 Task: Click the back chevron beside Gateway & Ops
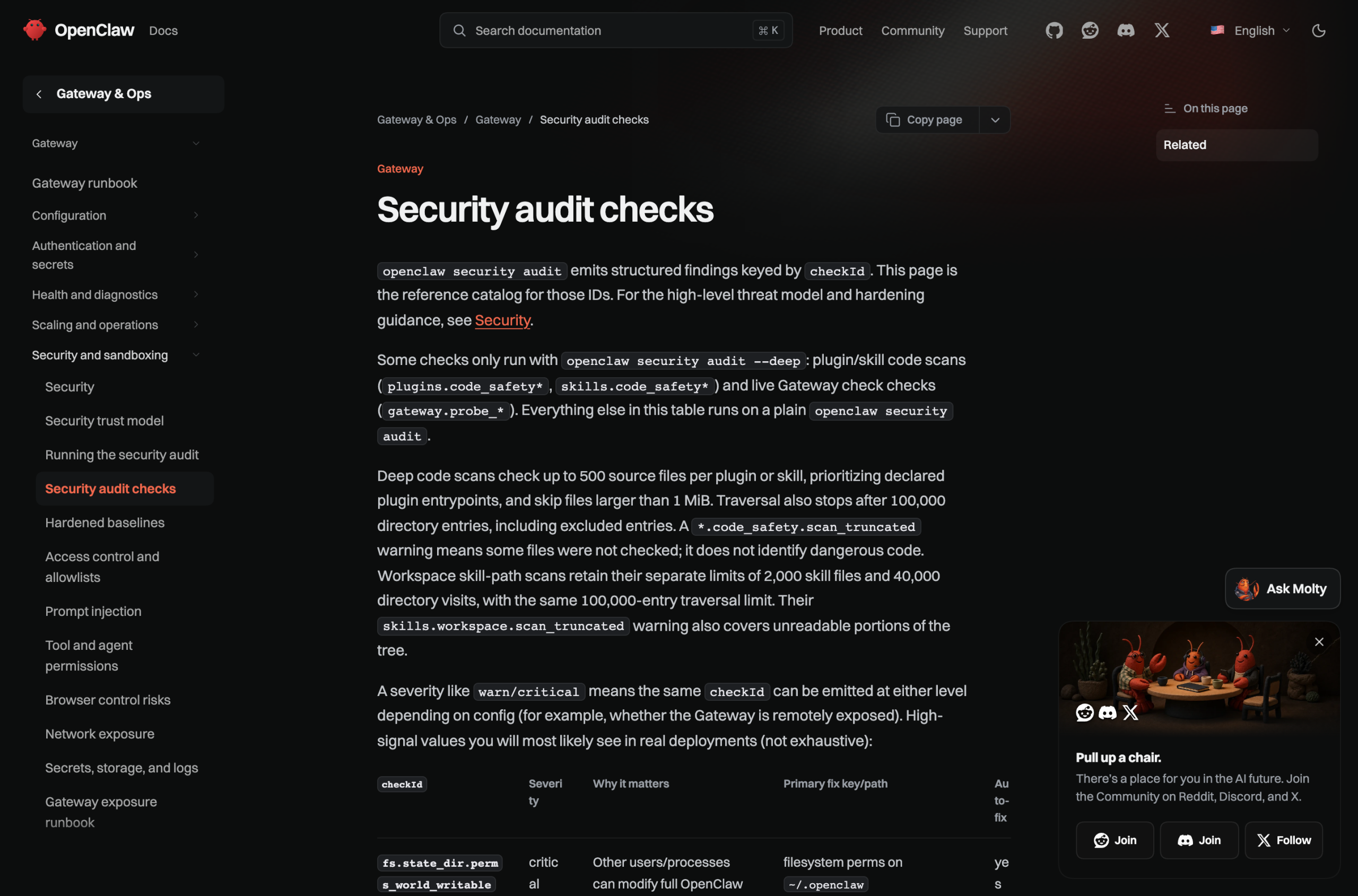(39, 94)
